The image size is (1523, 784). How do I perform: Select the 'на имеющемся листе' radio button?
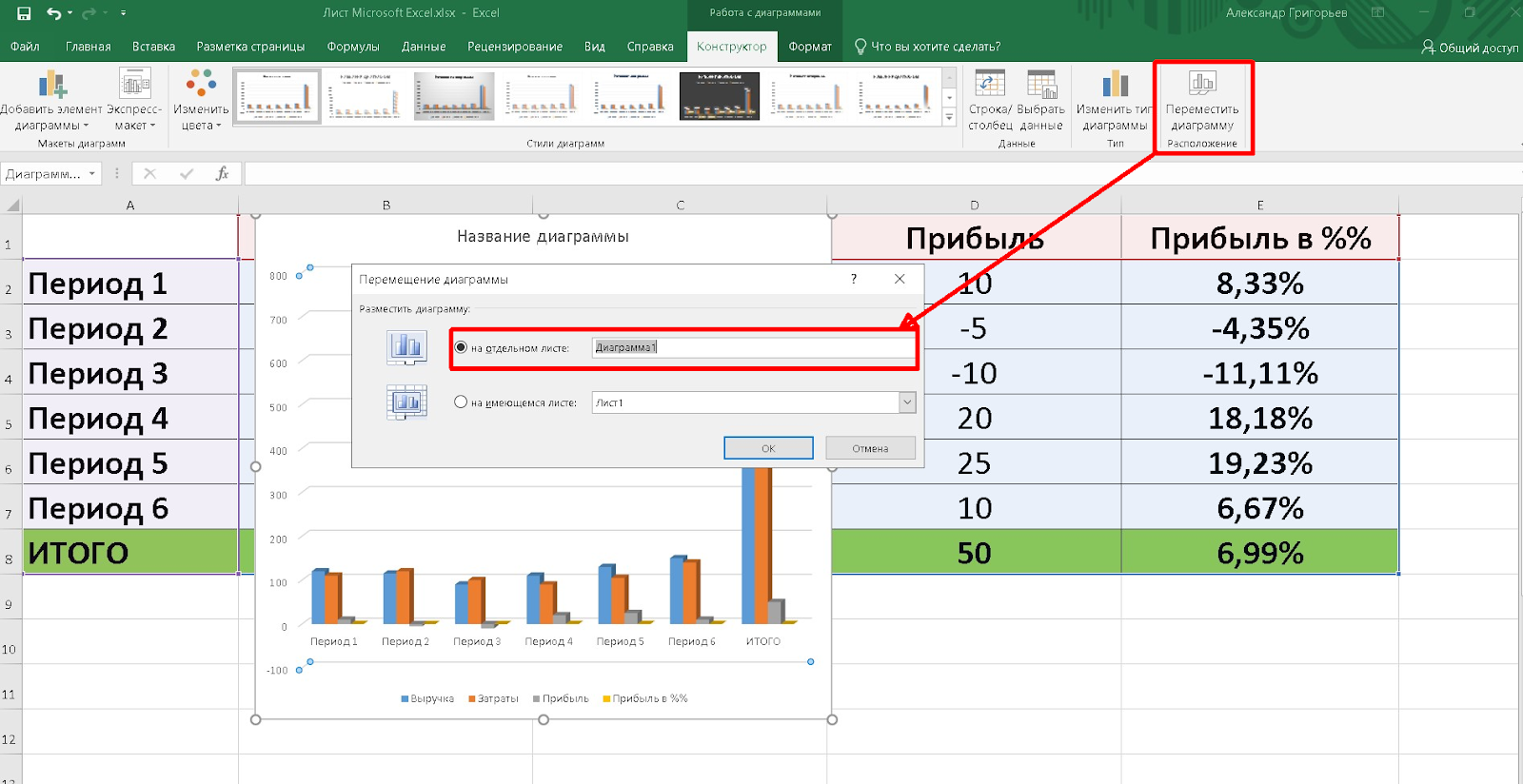(461, 402)
